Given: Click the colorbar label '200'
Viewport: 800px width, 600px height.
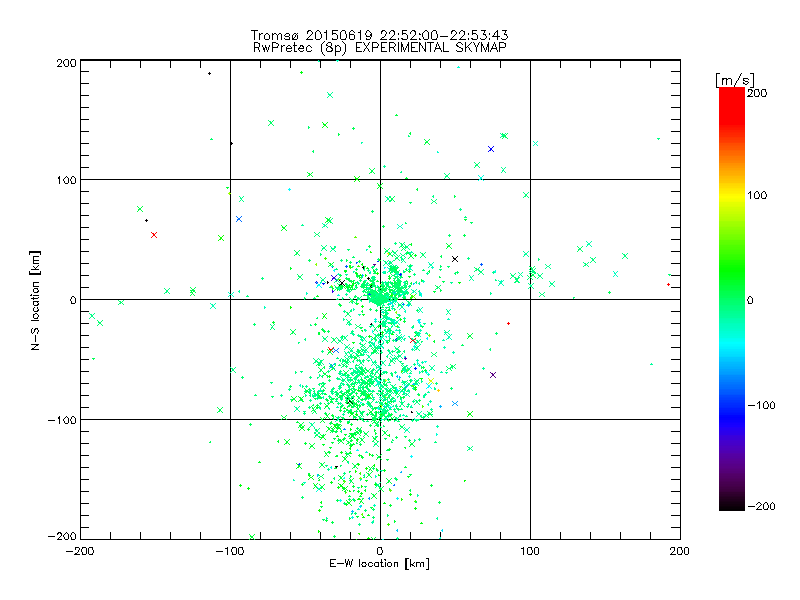Looking at the screenshot, I should 757,93.
